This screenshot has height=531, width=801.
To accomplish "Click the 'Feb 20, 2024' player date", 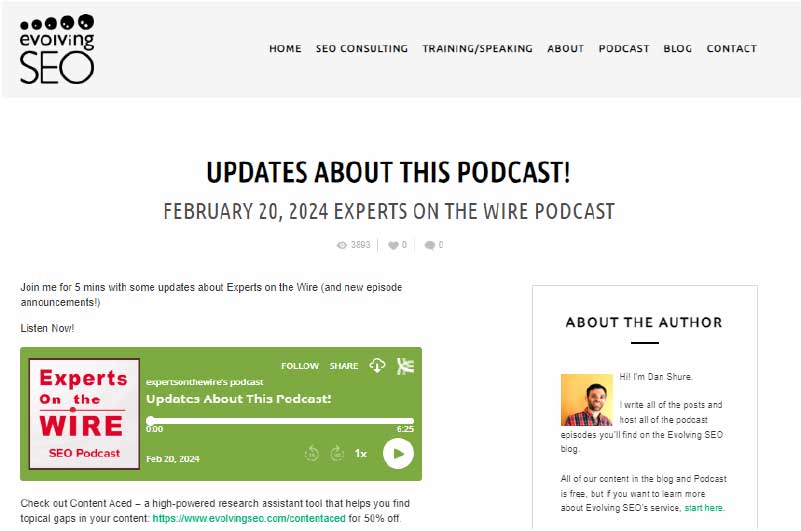I will tap(173, 459).
